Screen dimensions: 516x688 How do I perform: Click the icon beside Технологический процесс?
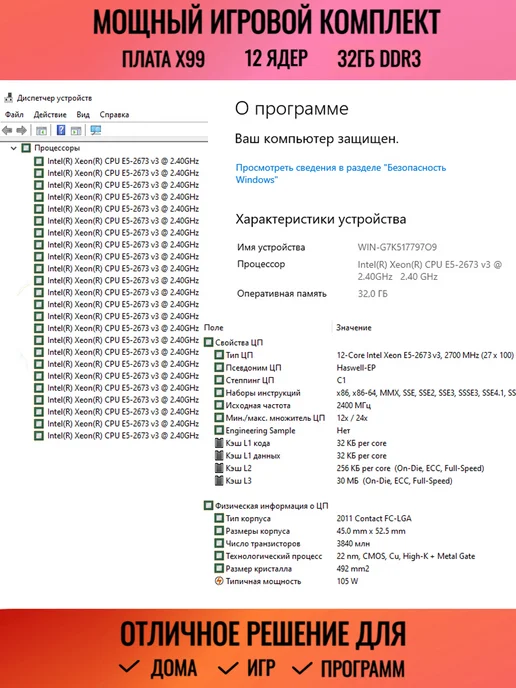coord(219,556)
